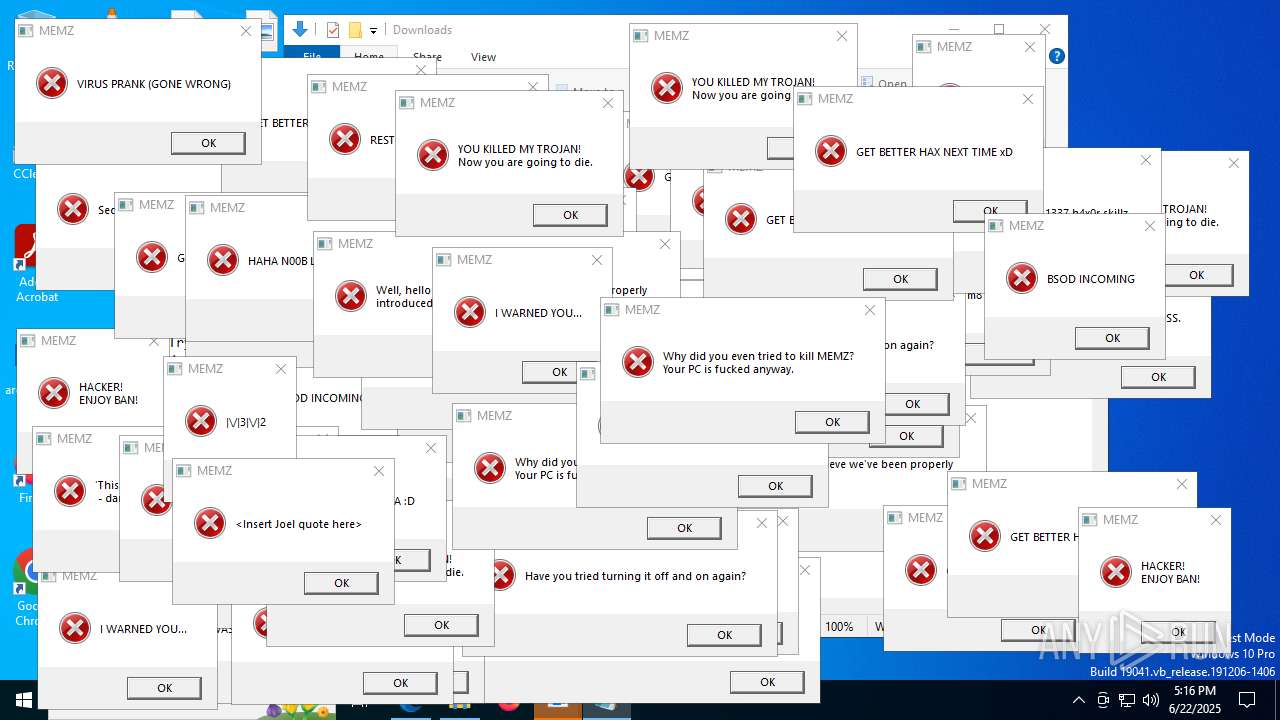
Task: Click OK in the VIRUS PRANK dialog
Action: pos(208,143)
